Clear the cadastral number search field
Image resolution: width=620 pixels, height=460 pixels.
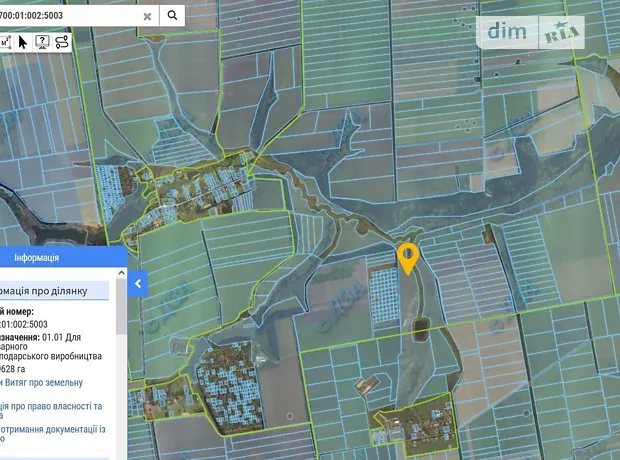tap(148, 16)
